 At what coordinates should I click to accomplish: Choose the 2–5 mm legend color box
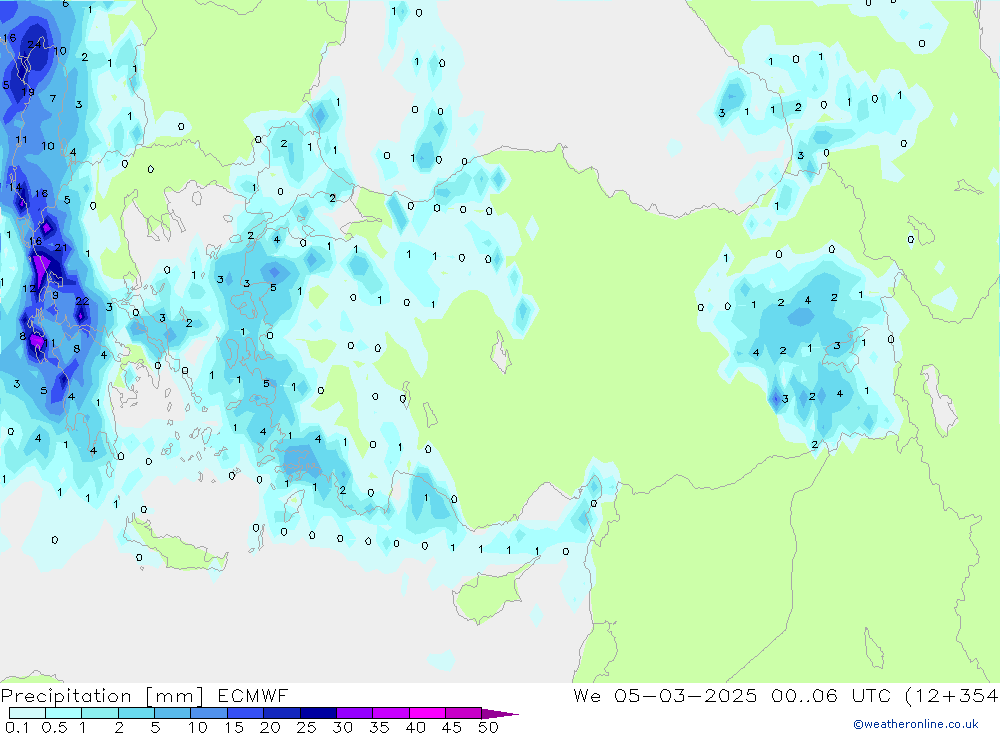pyautogui.click(x=136, y=713)
